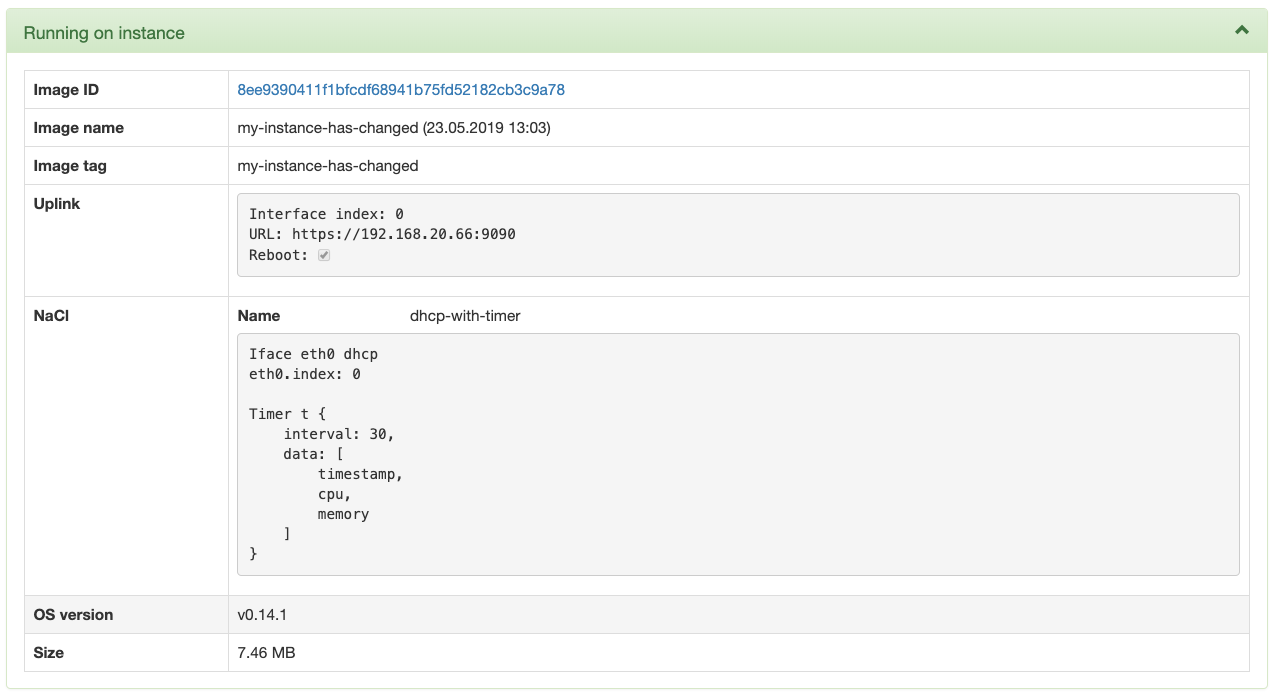Image resolution: width=1275 pixels, height=697 pixels.
Task: Select the Image name row label
Action: [x=79, y=128]
